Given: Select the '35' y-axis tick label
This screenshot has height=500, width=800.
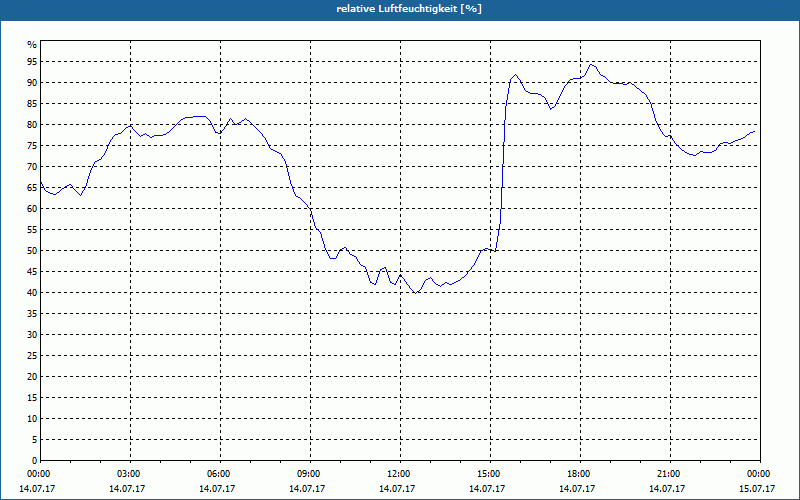Looking at the screenshot, I should coord(32,314).
